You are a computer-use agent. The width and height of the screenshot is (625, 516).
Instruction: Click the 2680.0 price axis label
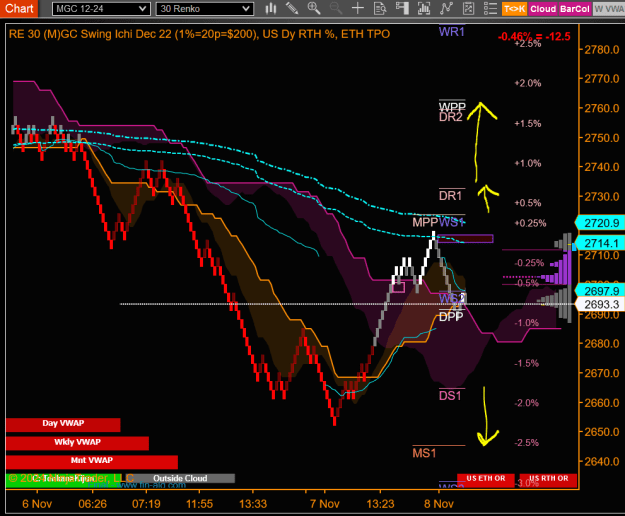coord(602,343)
